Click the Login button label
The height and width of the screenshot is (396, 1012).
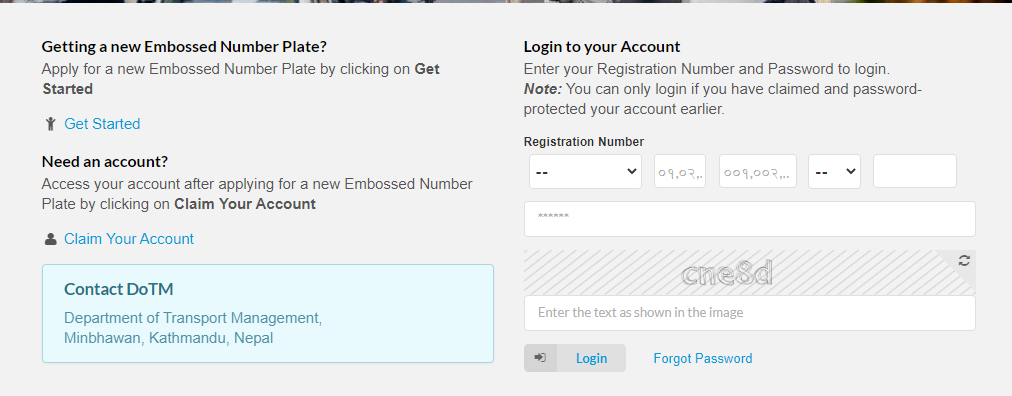pos(591,359)
